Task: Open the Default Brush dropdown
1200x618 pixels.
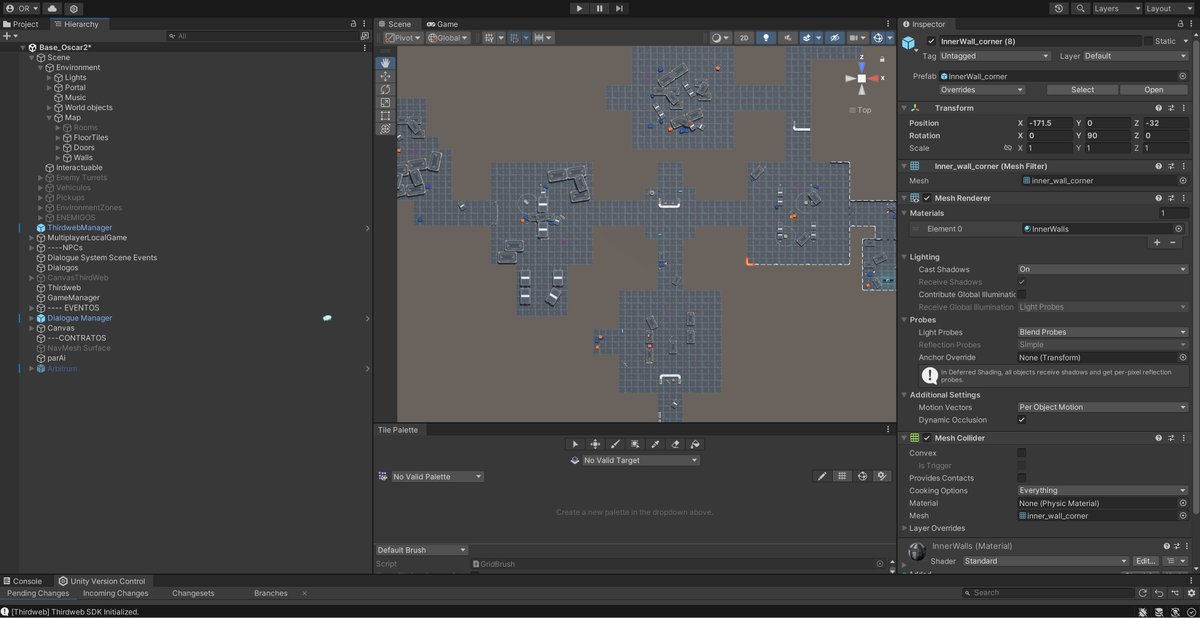Action: point(421,550)
